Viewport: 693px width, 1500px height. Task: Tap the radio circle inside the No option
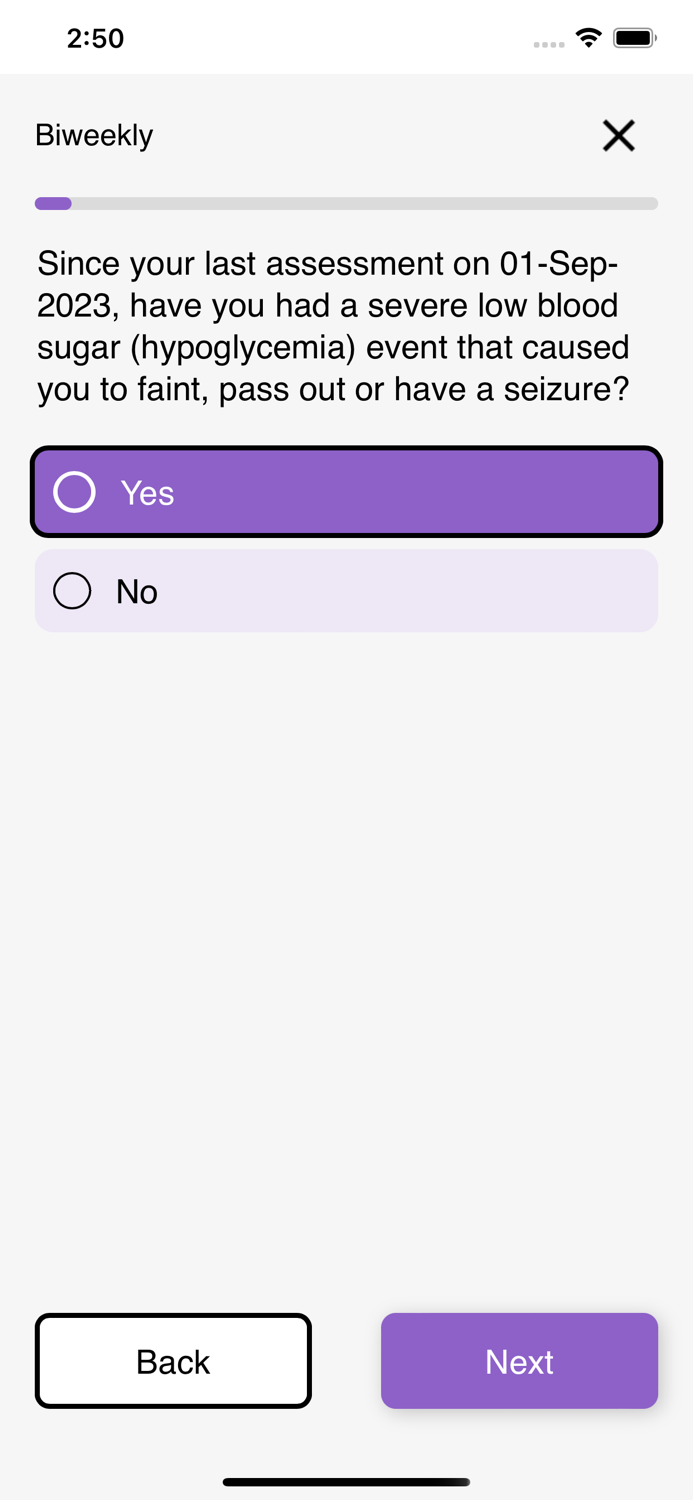(71, 590)
